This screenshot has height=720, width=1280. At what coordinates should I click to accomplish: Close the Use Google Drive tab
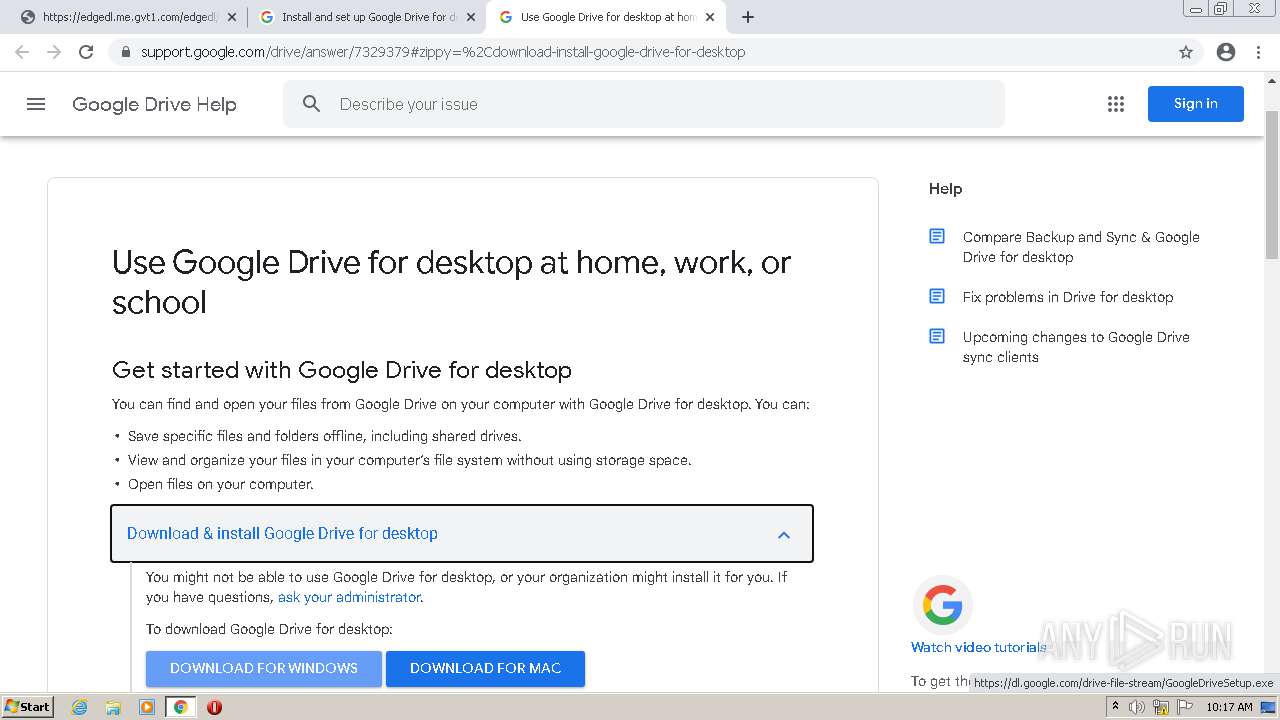(x=709, y=17)
